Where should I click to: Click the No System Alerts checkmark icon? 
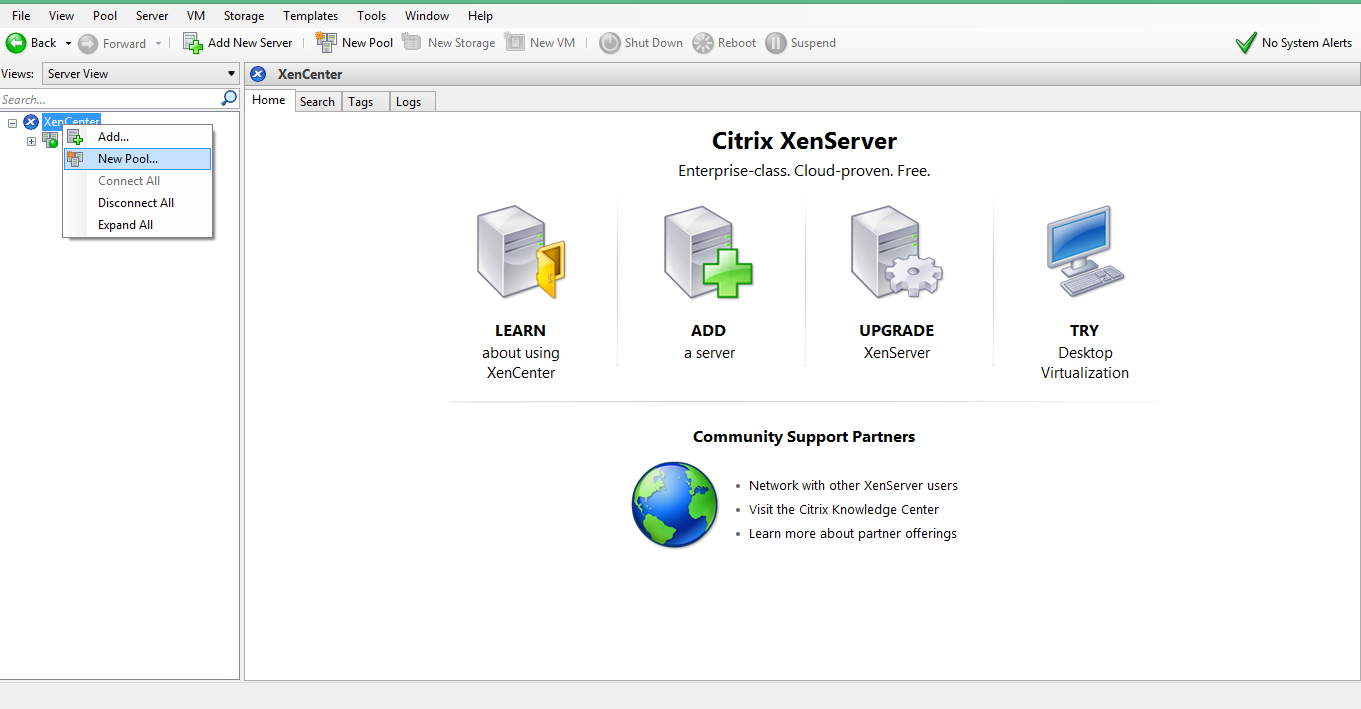coord(1245,43)
